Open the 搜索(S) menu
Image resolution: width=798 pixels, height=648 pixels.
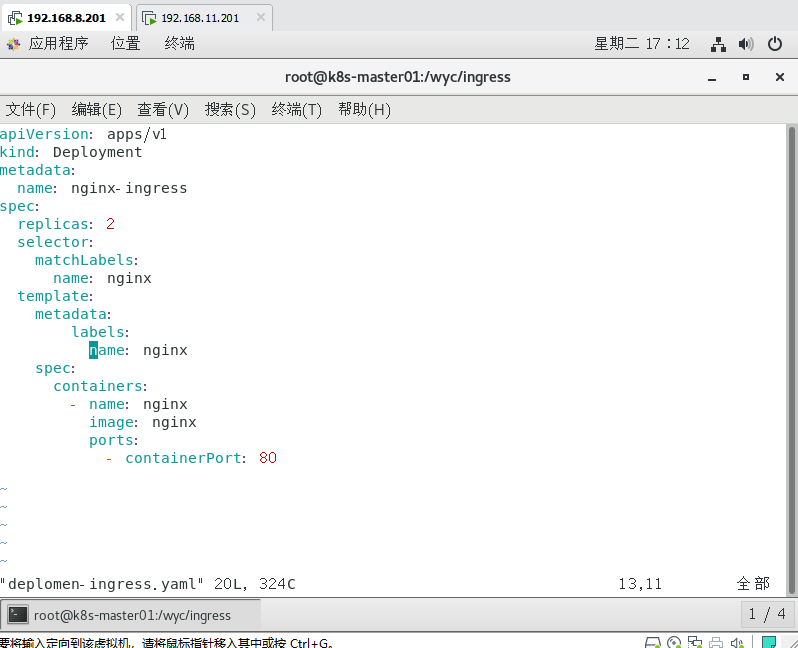230,109
